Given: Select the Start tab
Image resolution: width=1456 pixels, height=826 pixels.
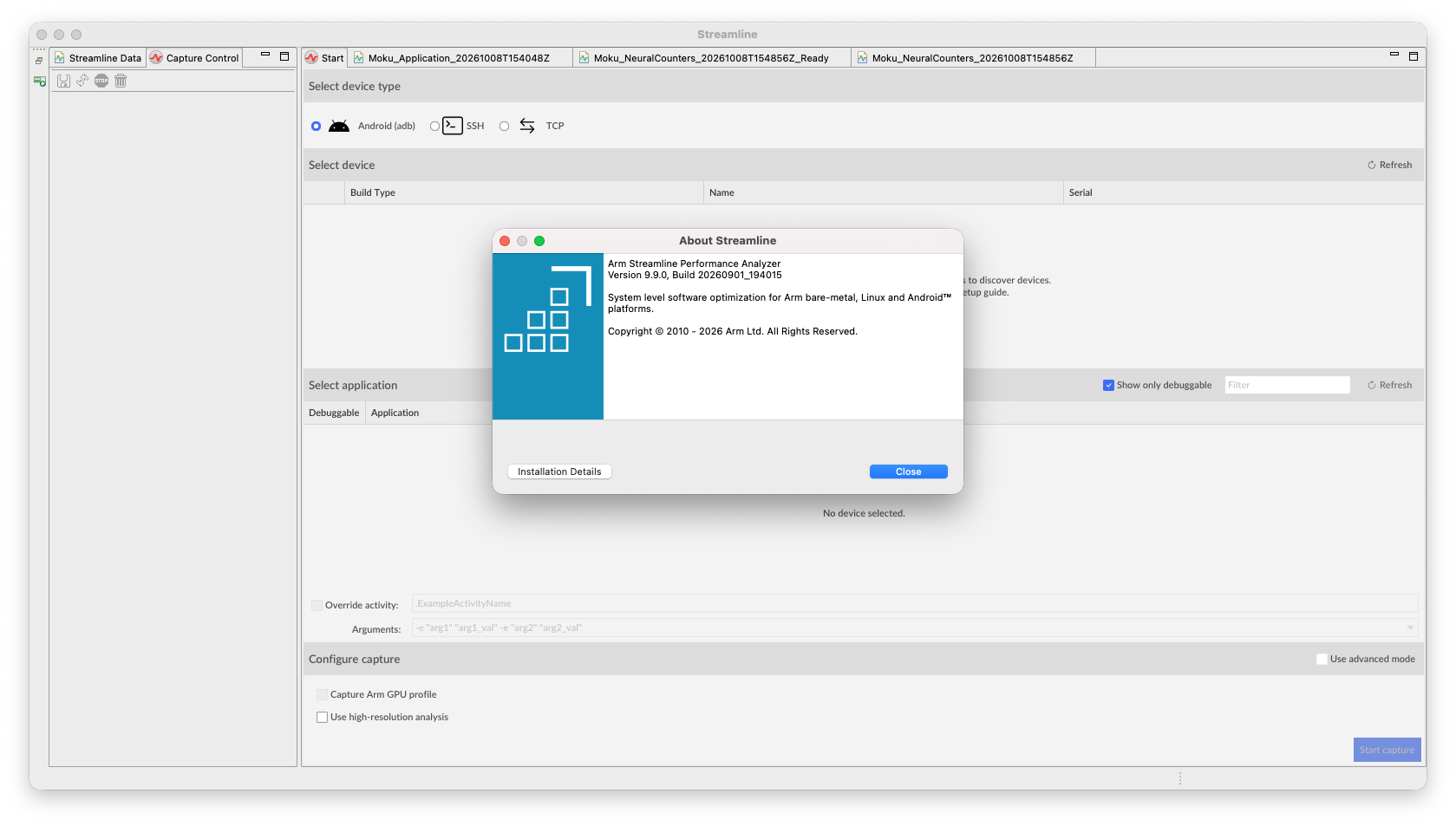Looking at the screenshot, I should [324, 58].
